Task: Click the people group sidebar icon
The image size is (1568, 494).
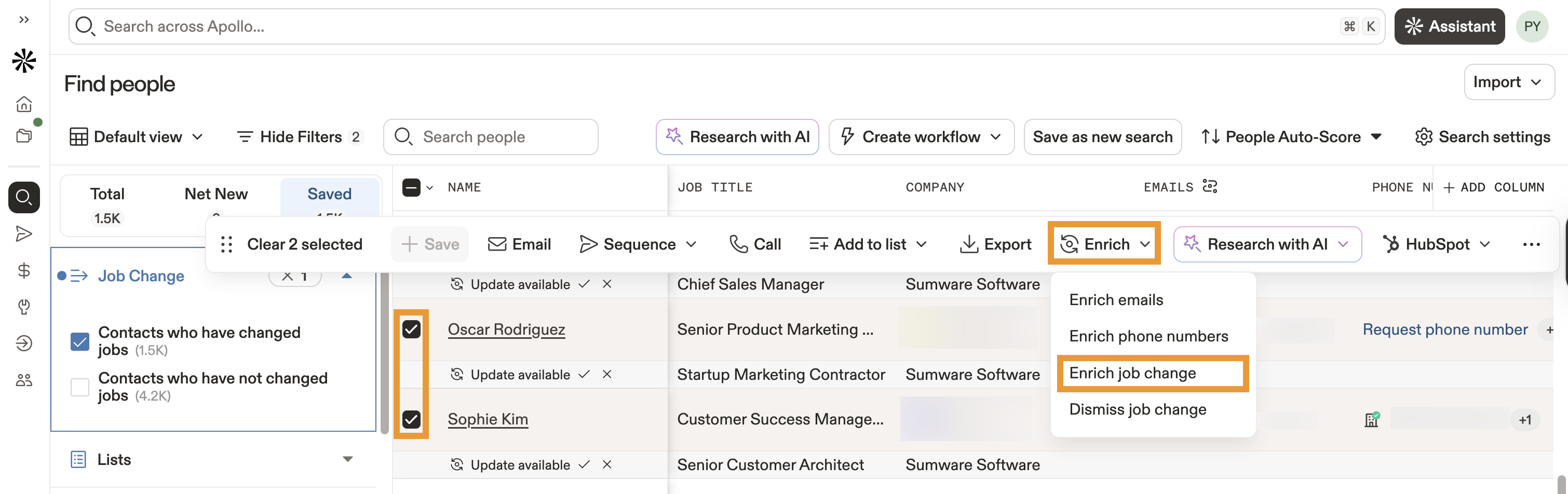Action: click(24, 380)
